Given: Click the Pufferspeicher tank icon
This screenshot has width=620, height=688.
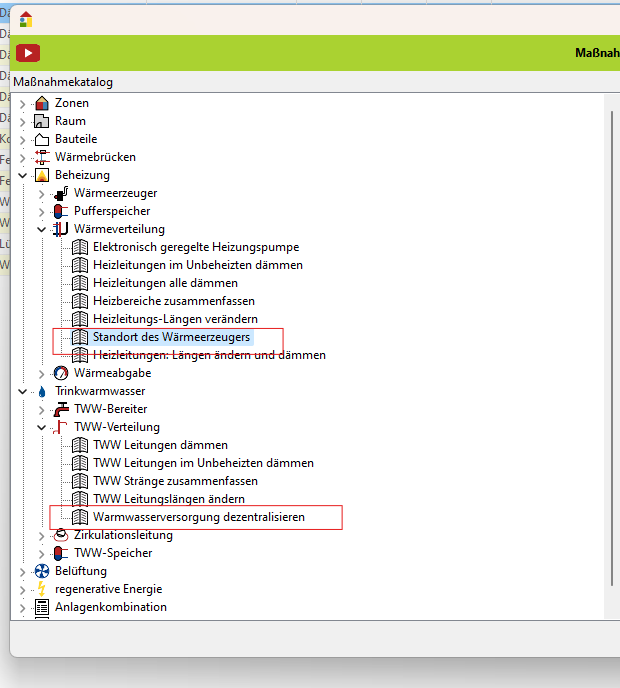Looking at the screenshot, I should (60, 211).
